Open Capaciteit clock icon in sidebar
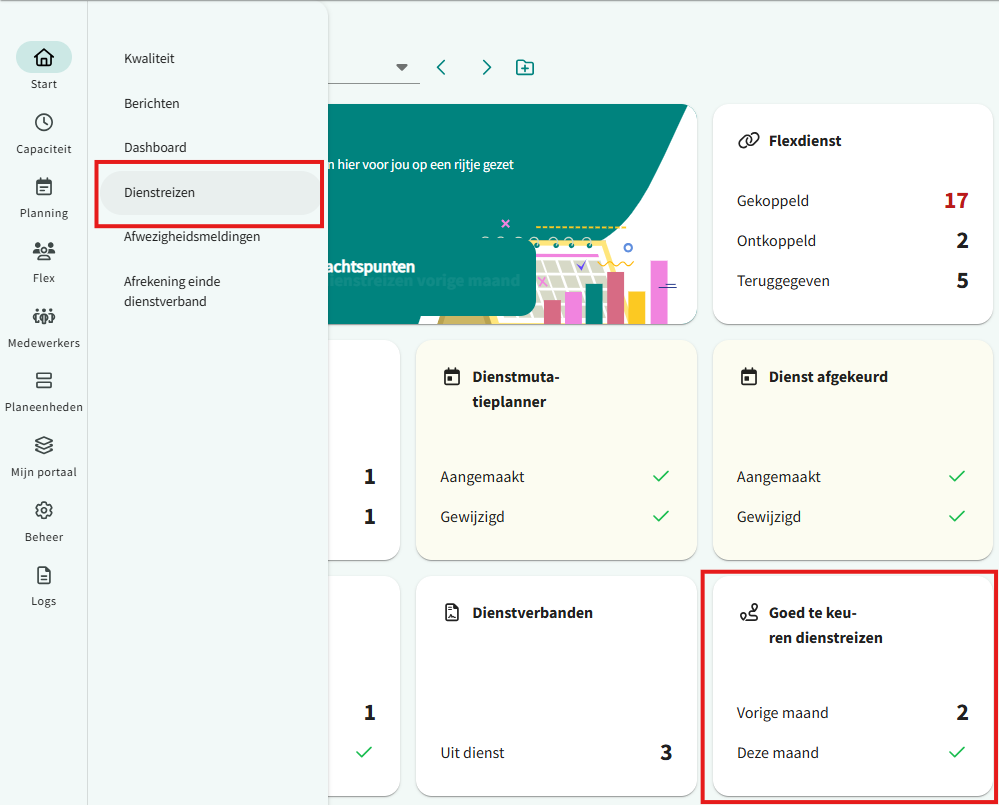This screenshot has height=805, width=999. [x=43, y=123]
